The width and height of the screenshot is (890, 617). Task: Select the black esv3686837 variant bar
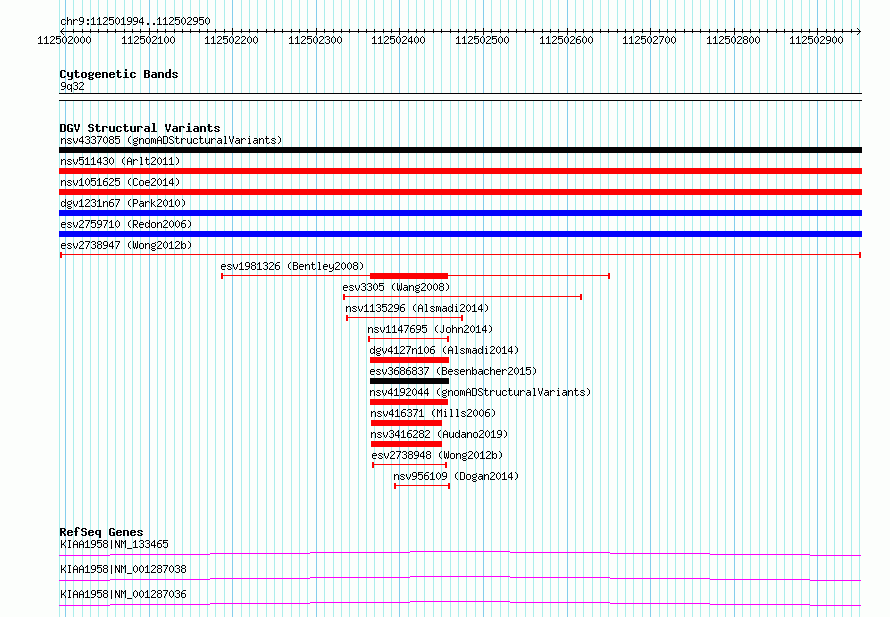tap(409, 381)
